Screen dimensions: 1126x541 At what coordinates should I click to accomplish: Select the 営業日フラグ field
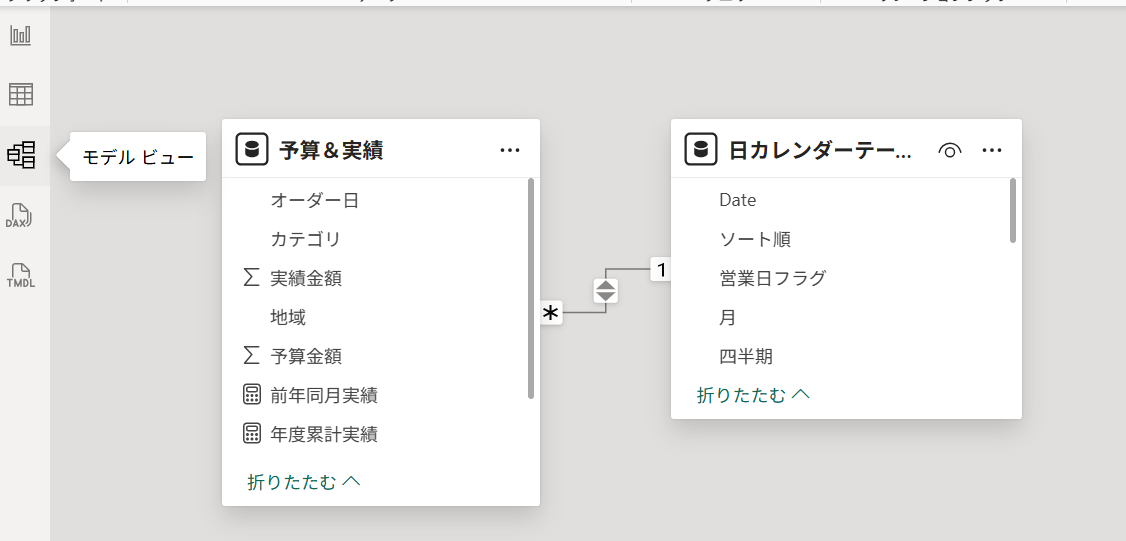[772, 278]
